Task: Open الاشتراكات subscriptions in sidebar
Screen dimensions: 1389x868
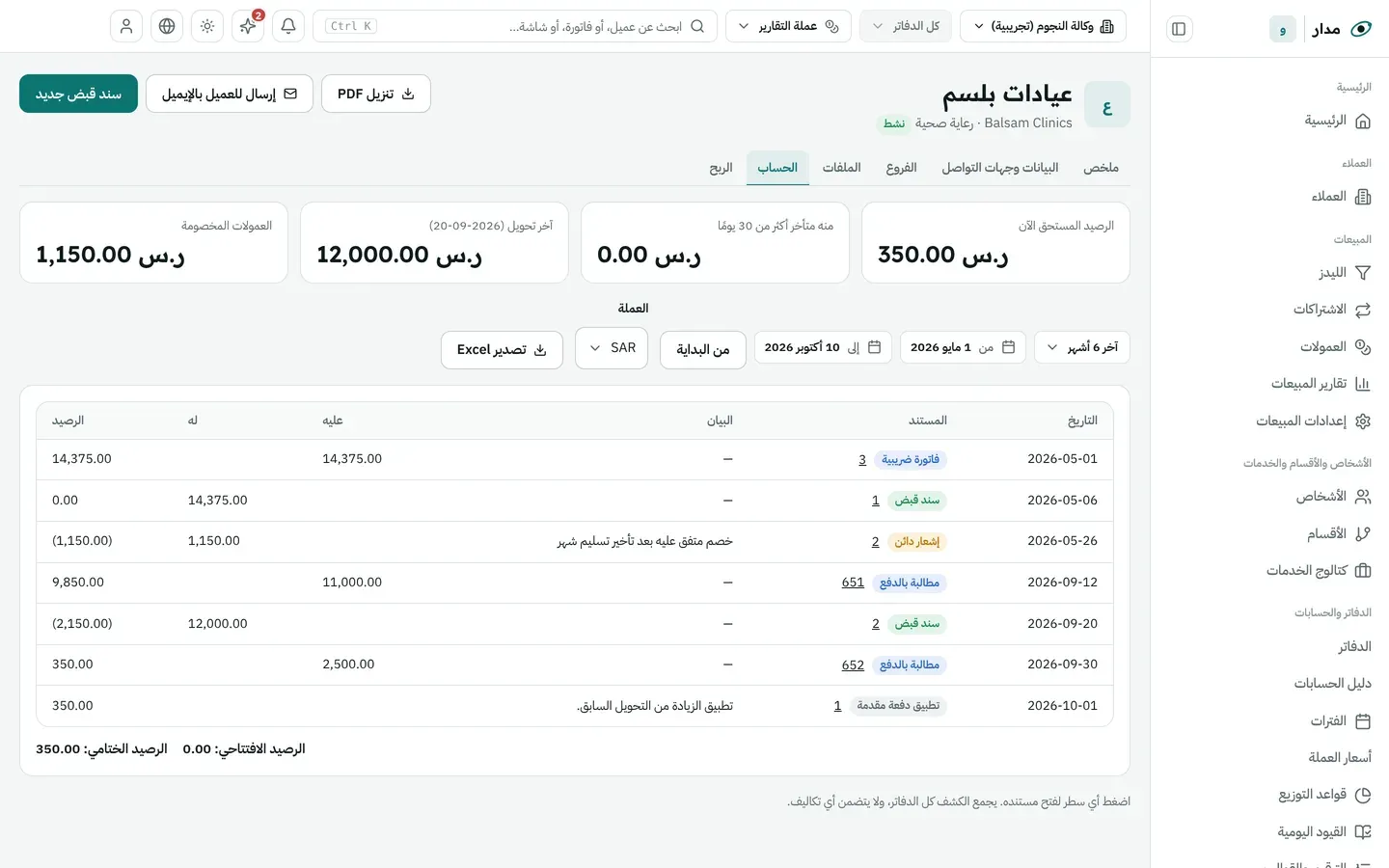Action: 1331,310
